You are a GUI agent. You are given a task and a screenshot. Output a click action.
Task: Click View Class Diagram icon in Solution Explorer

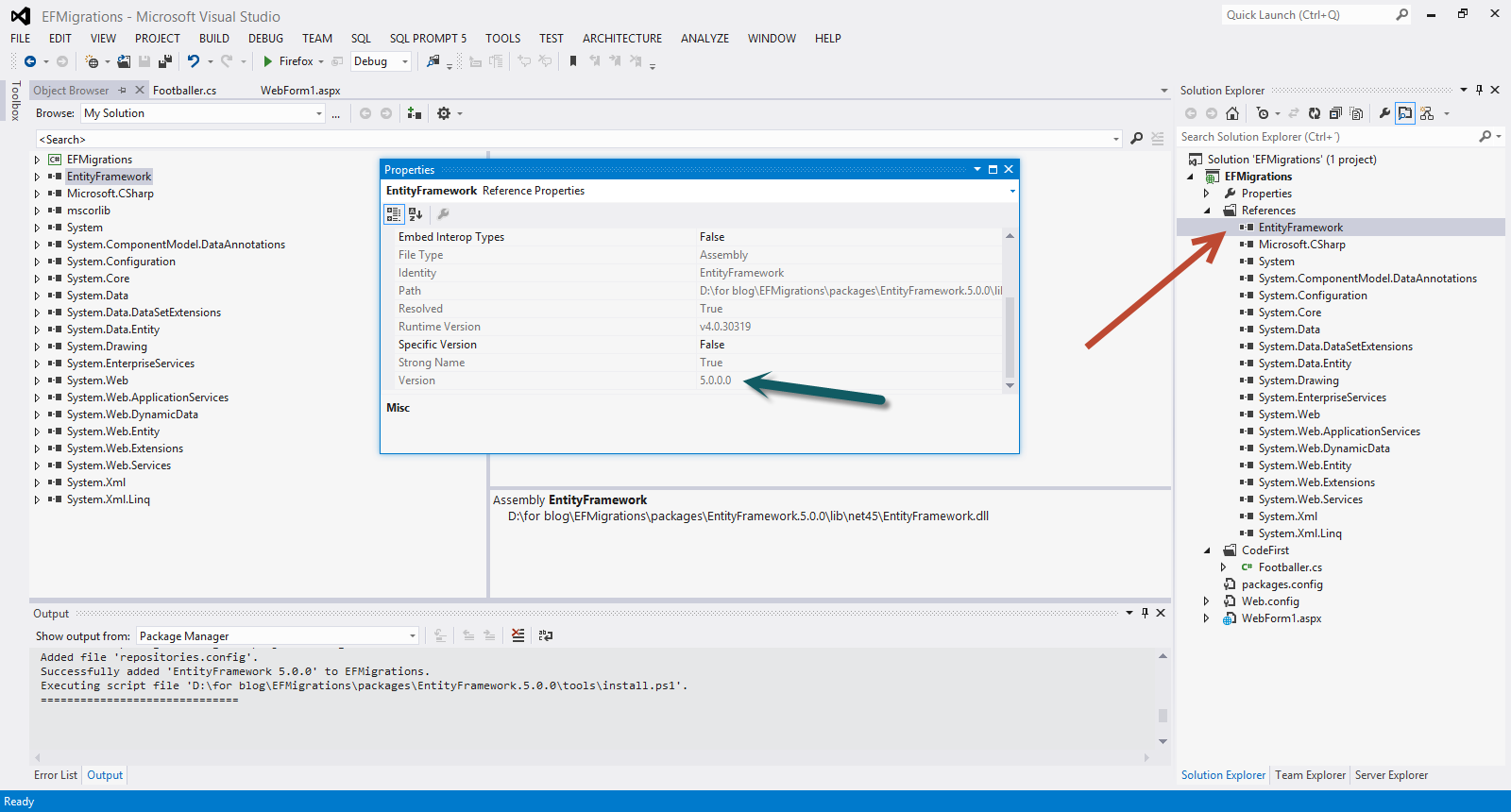pyautogui.click(x=1426, y=113)
